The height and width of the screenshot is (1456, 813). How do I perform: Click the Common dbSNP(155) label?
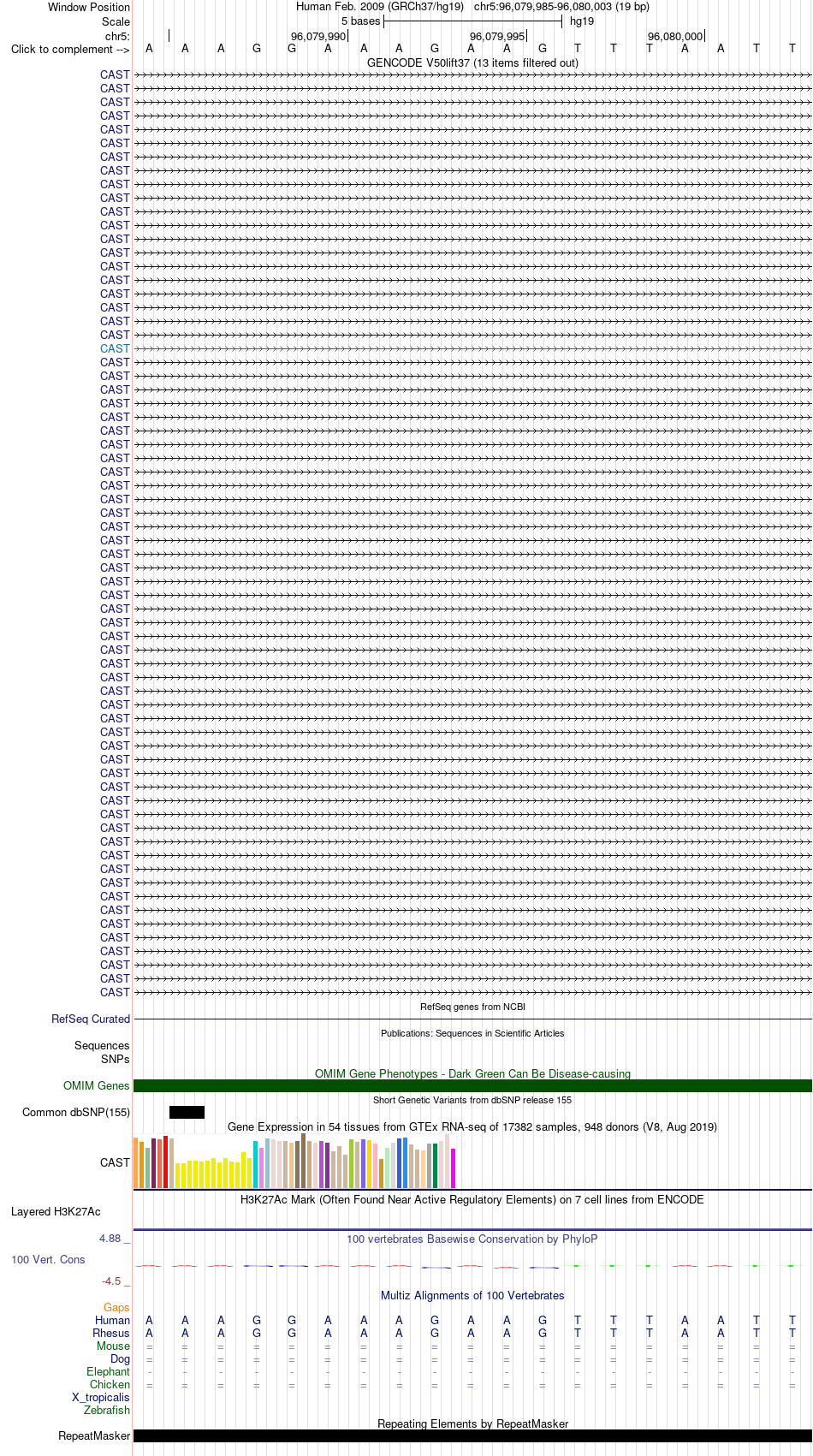coord(76,1113)
